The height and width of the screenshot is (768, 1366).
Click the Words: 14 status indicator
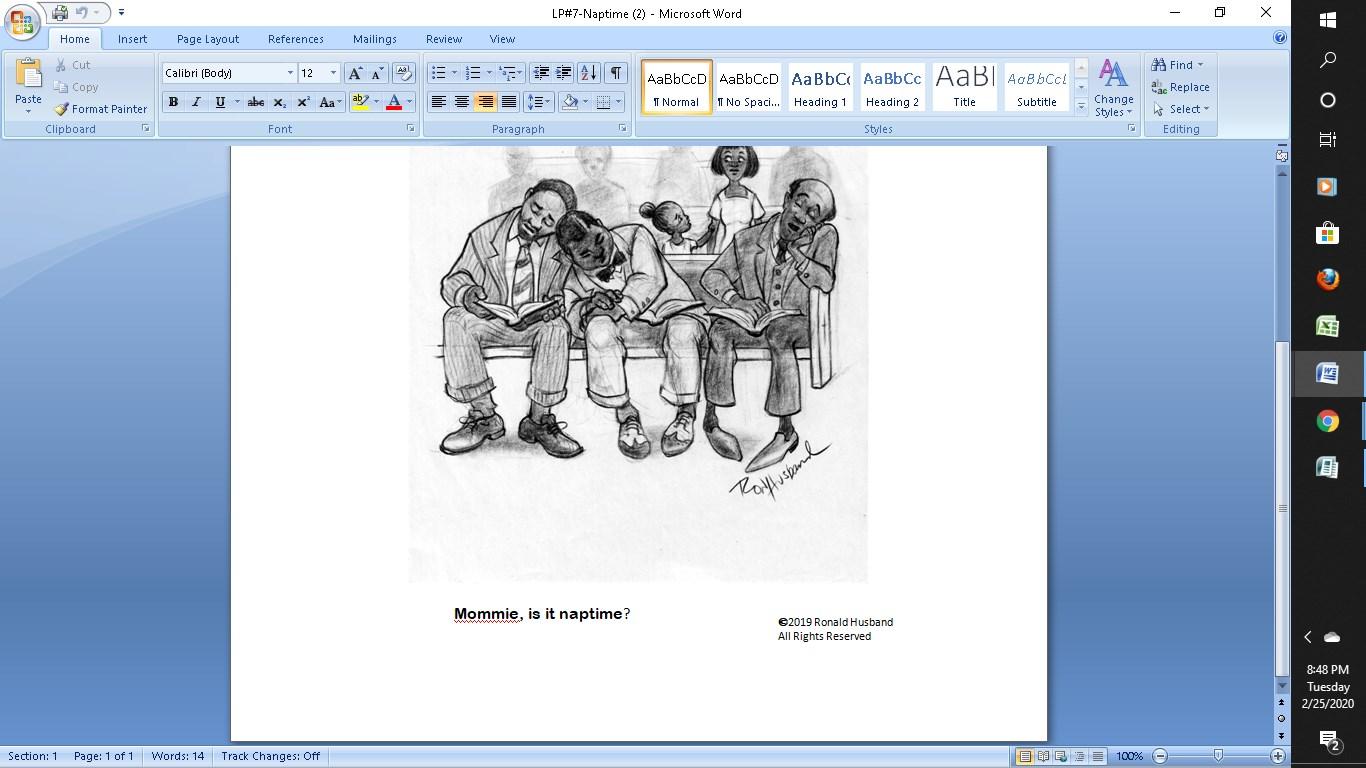(x=177, y=756)
